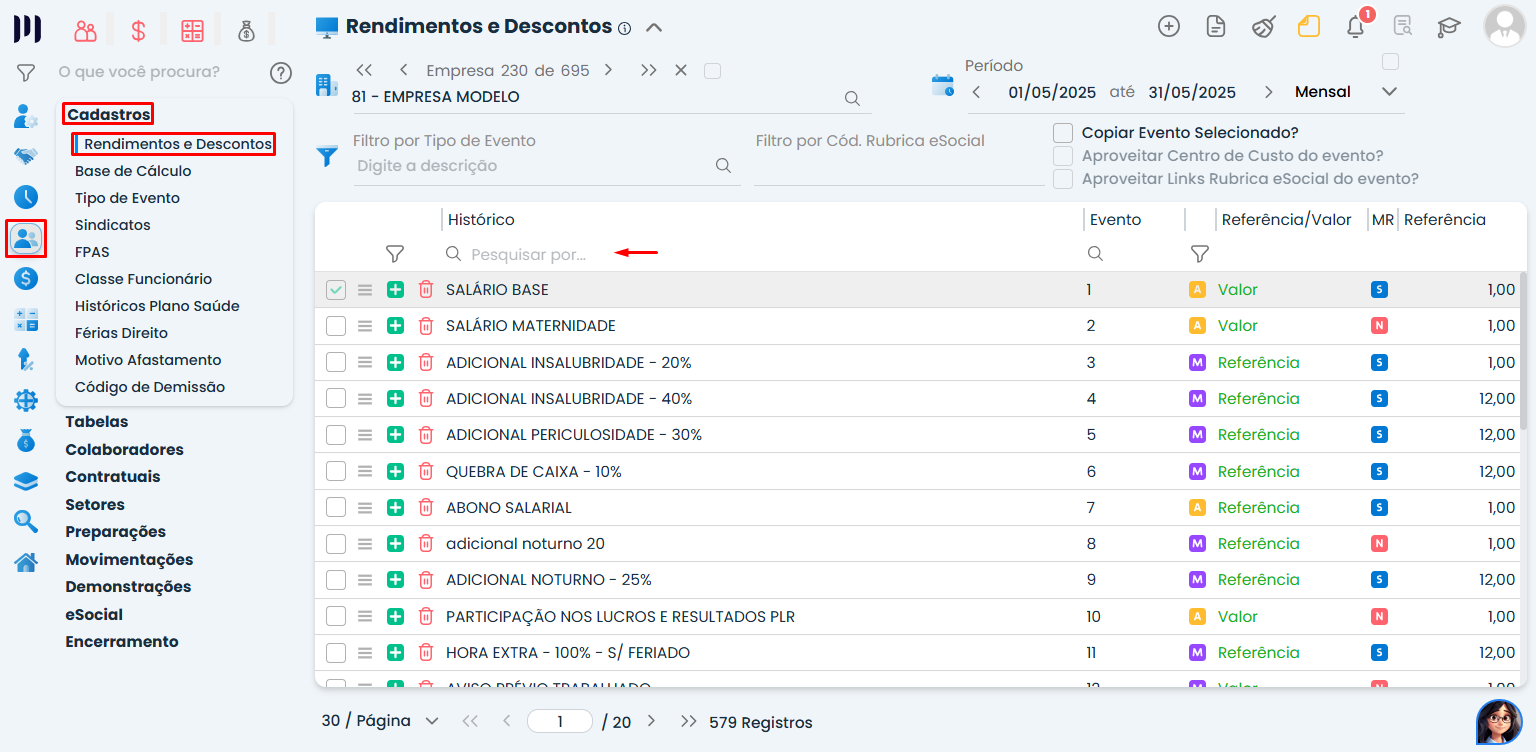
Task: Open the calendar icon beside Período
Action: (942, 85)
